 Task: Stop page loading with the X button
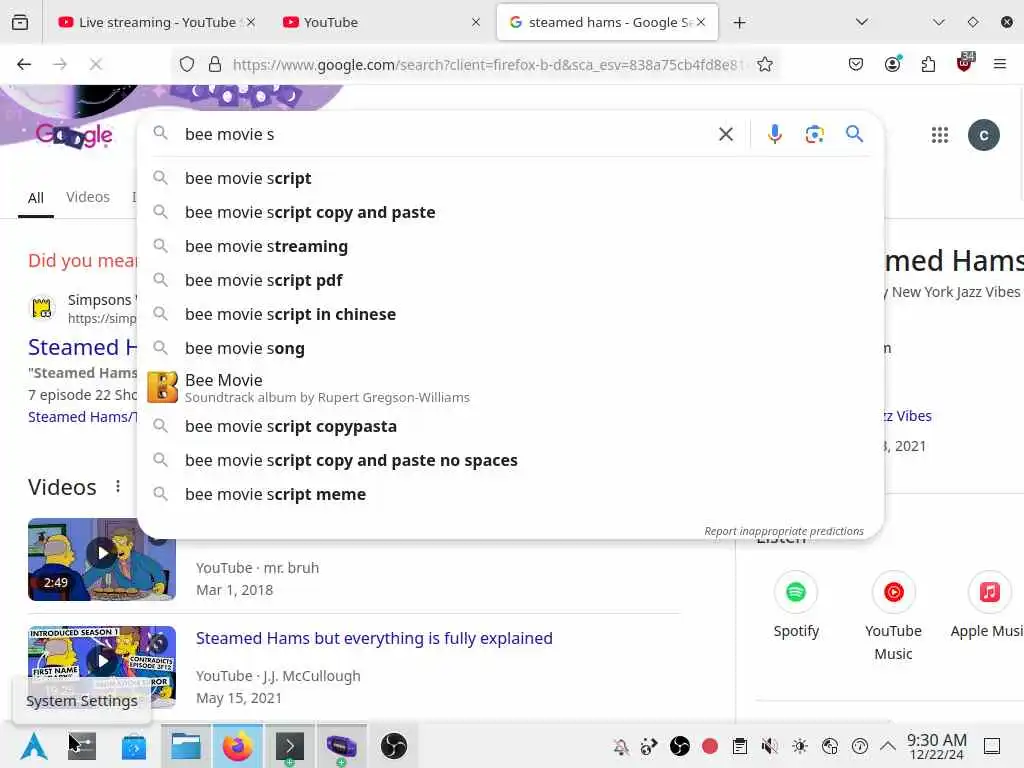pos(95,64)
